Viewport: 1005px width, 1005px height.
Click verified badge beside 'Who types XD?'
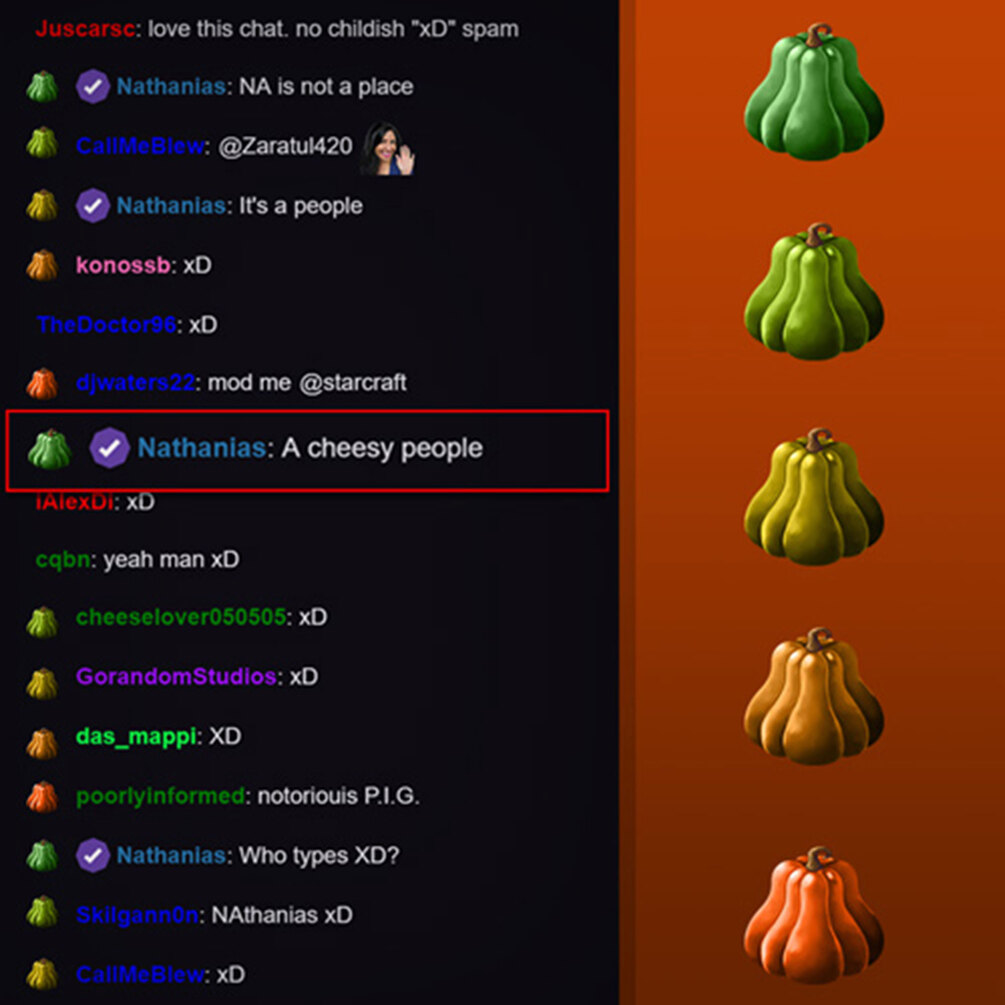(x=92, y=855)
